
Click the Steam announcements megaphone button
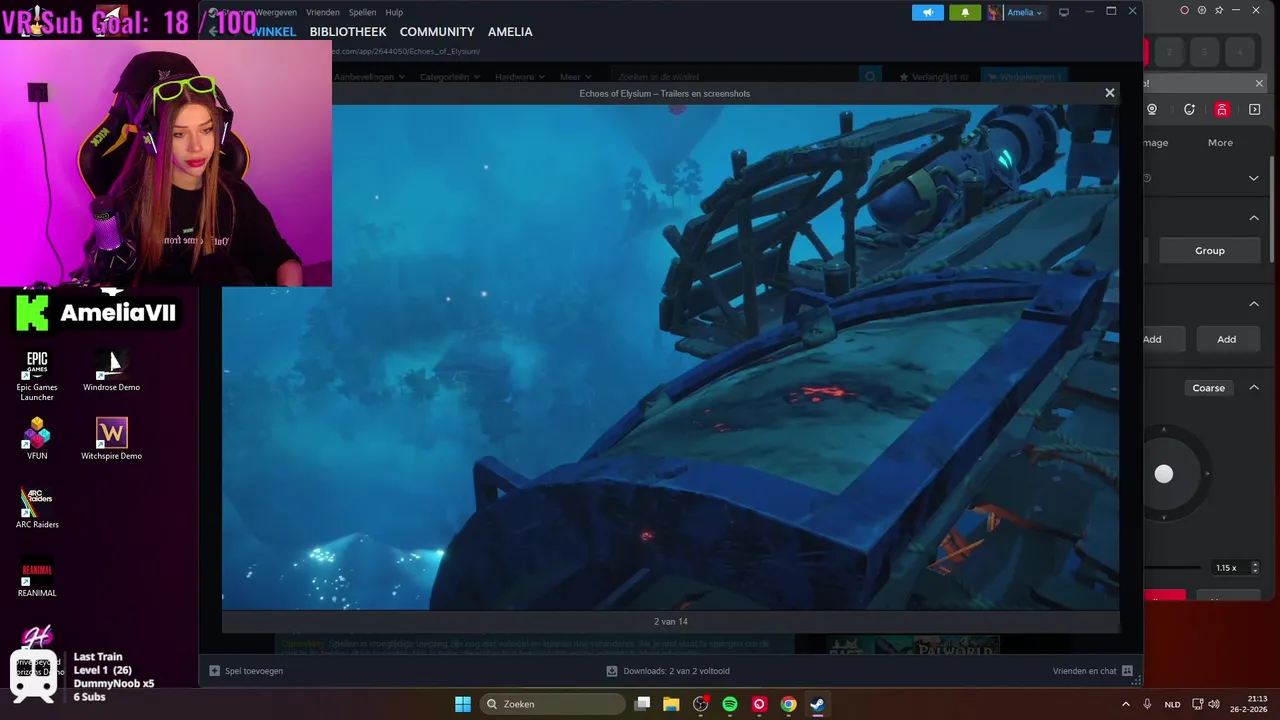point(927,12)
